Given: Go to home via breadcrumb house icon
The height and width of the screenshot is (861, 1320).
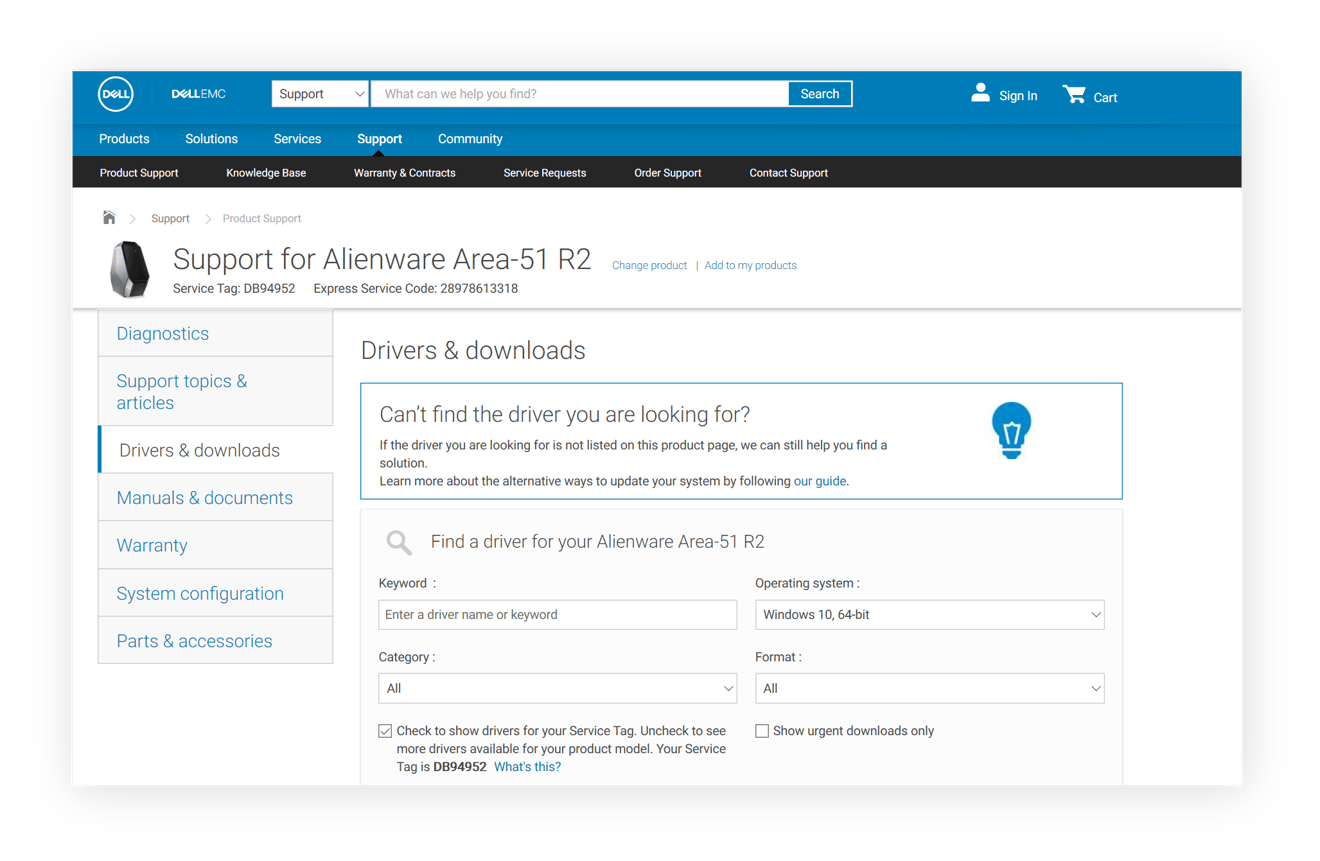Looking at the screenshot, I should [109, 217].
